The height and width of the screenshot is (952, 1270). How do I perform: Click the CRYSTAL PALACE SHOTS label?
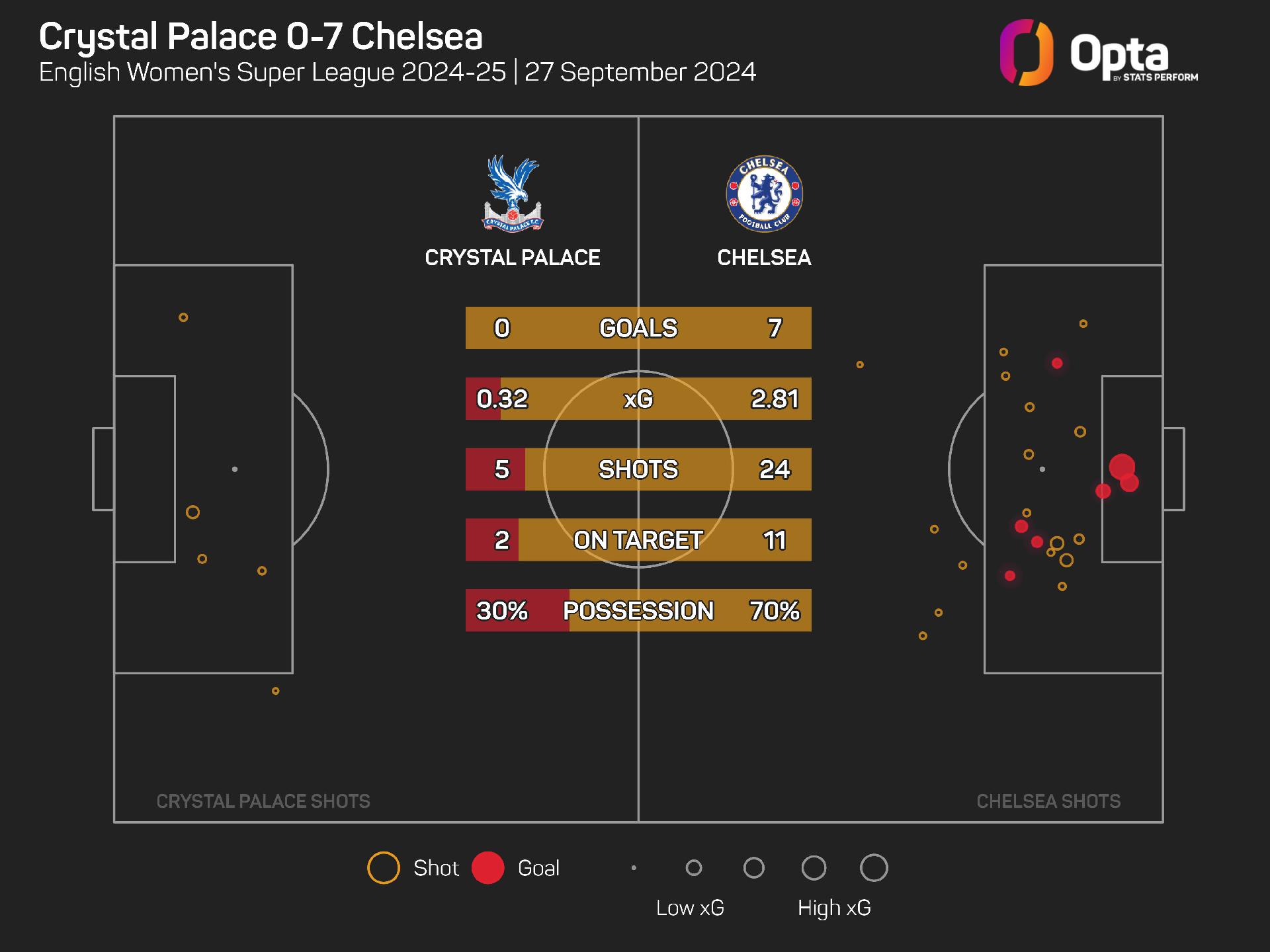[263, 801]
